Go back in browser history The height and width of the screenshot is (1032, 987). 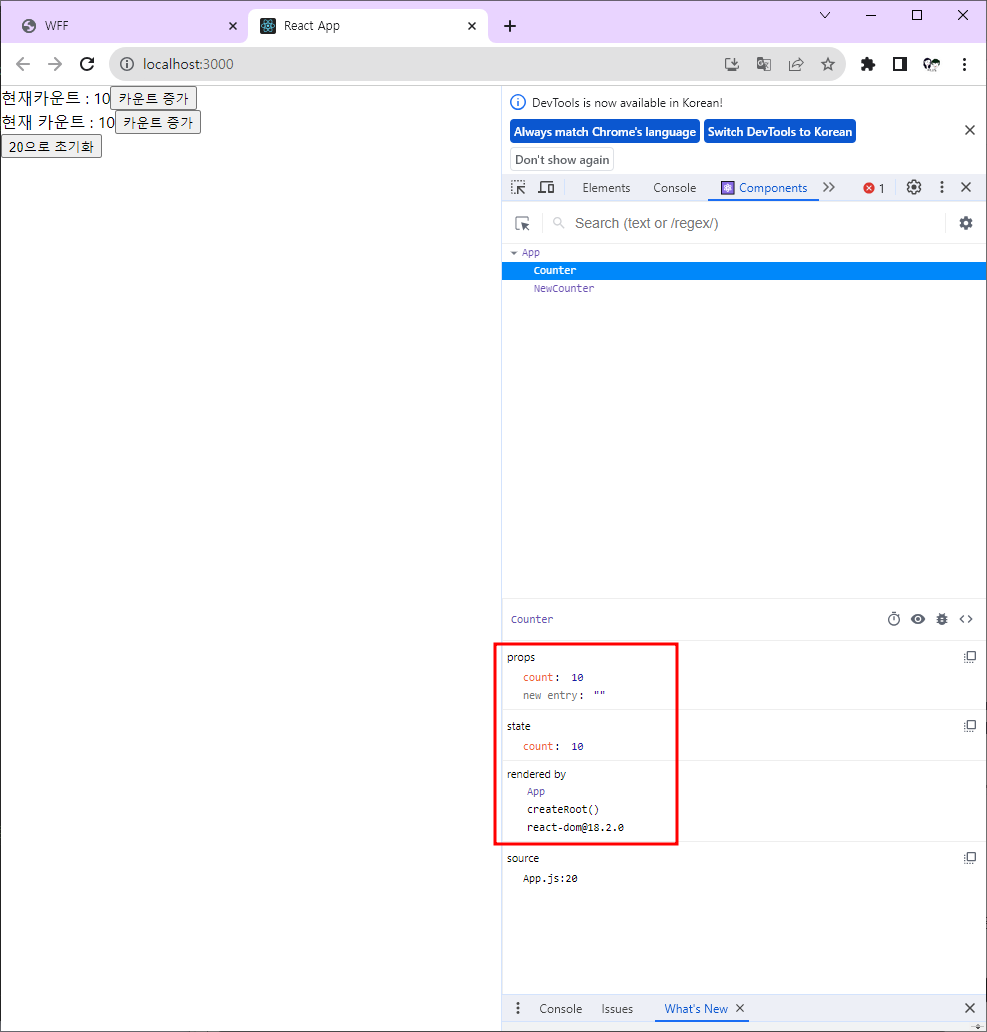coord(23,64)
